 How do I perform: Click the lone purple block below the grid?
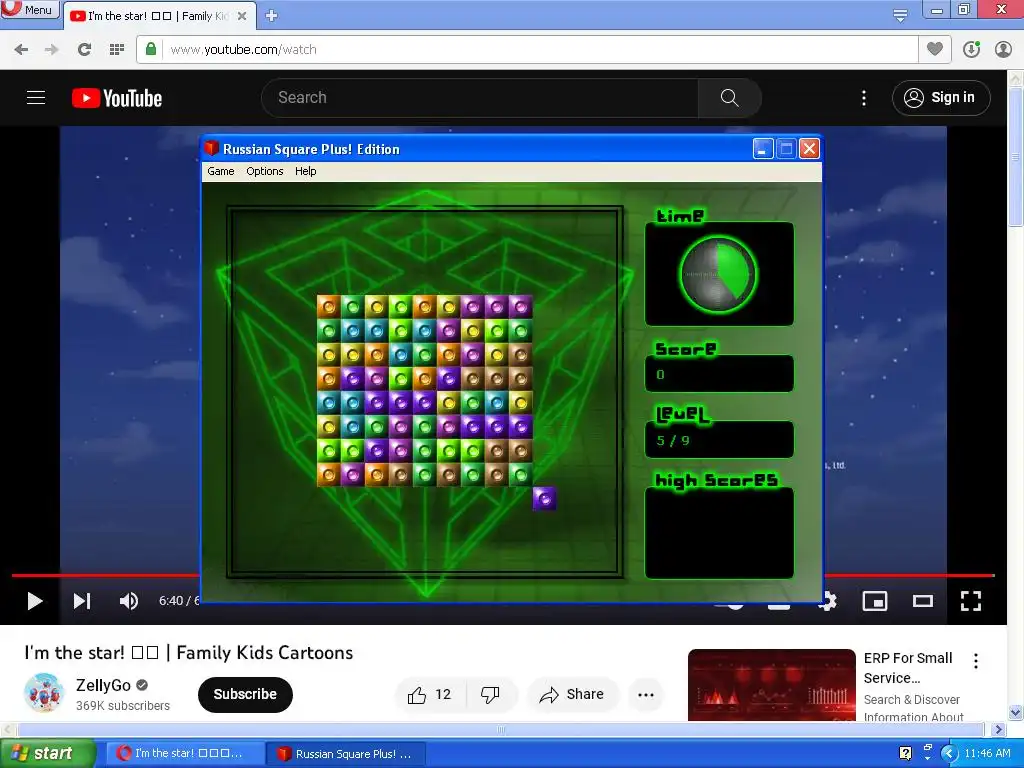click(x=544, y=498)
